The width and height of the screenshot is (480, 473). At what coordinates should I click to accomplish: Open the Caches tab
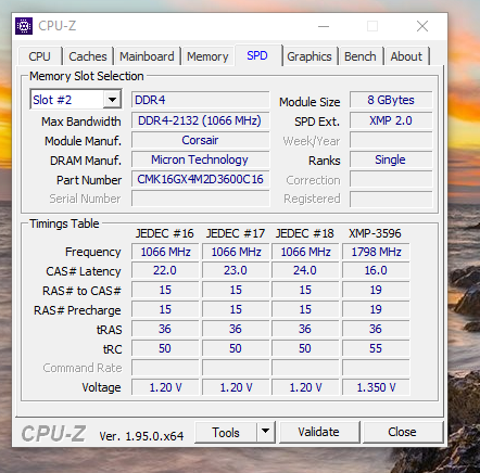(88, 56)
